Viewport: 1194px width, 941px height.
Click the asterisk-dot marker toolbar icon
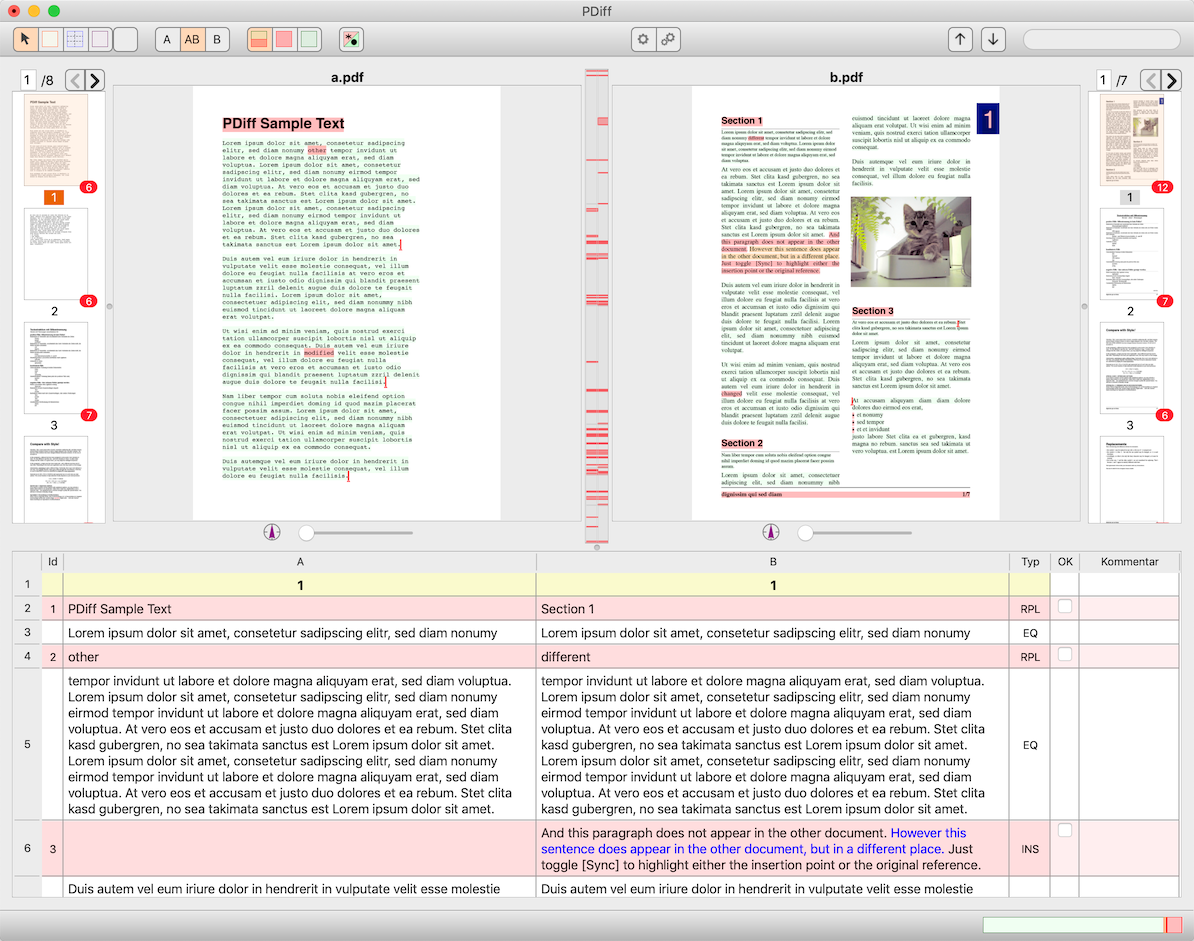(351, 39)
